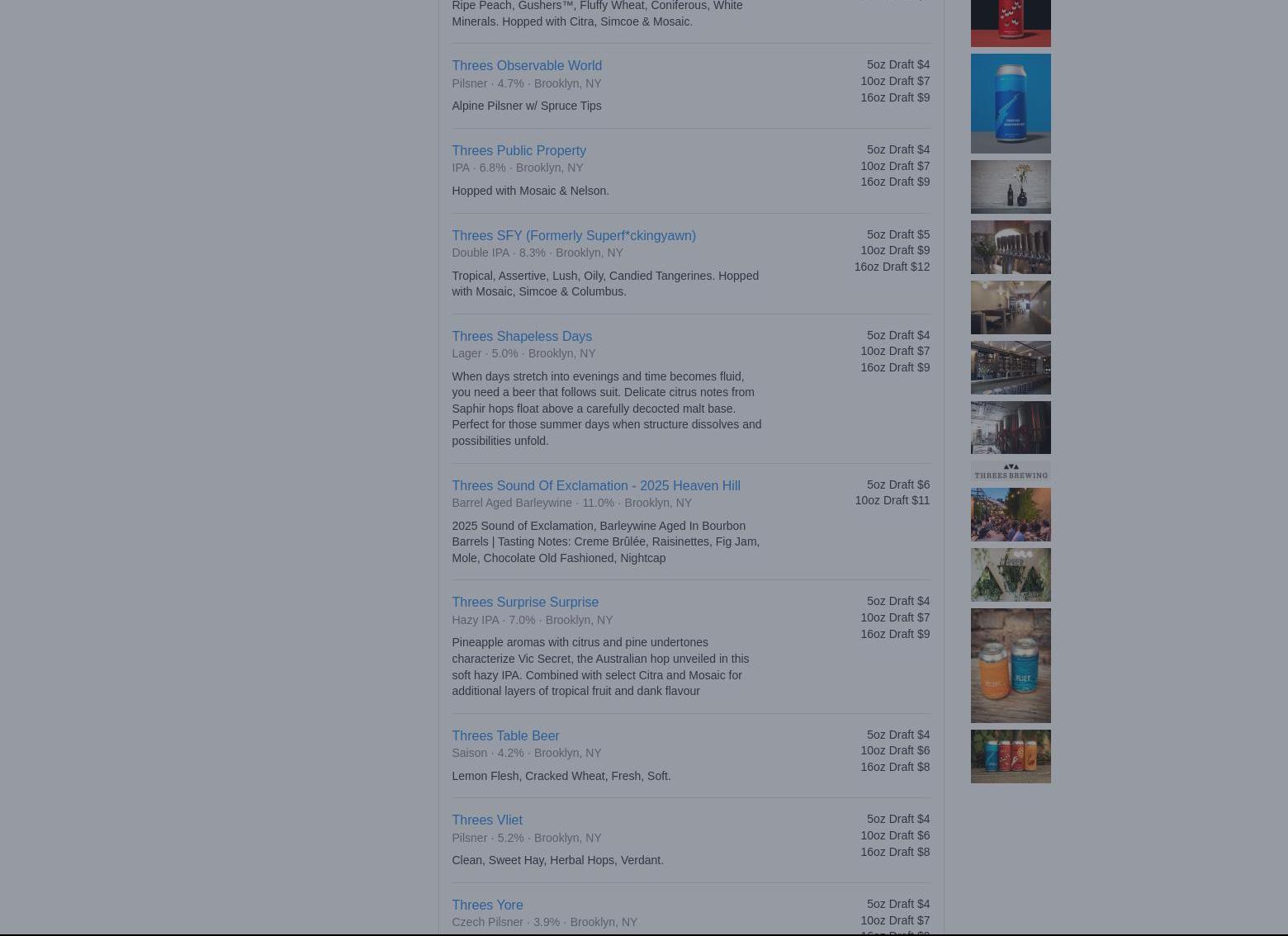Open Threes SFY (Formerly Superf*ckingyawn) link
Screen dimensions: 1288x936
pos(573,235)
